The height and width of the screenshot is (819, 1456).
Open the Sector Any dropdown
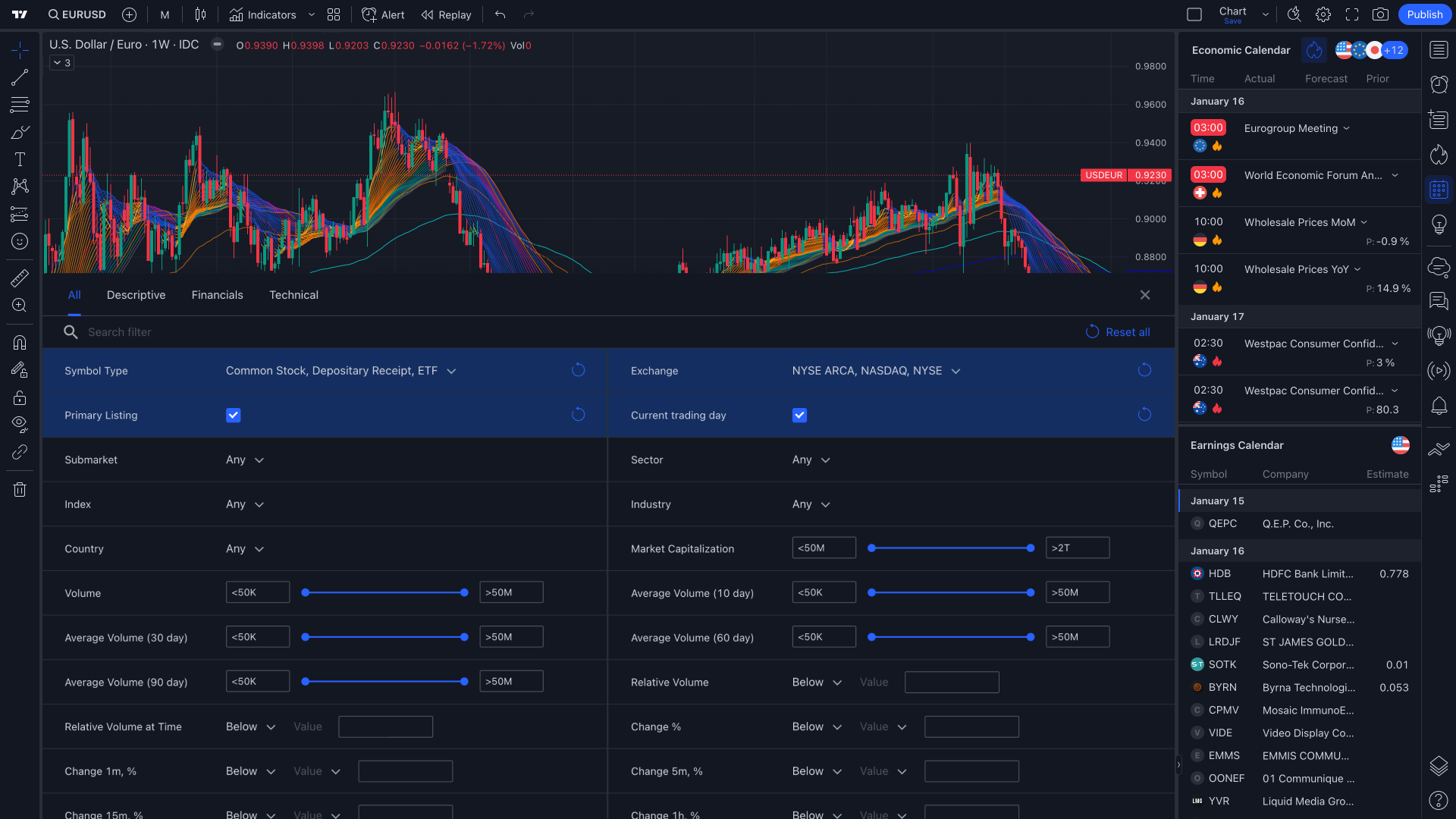[x=810, y=460]
